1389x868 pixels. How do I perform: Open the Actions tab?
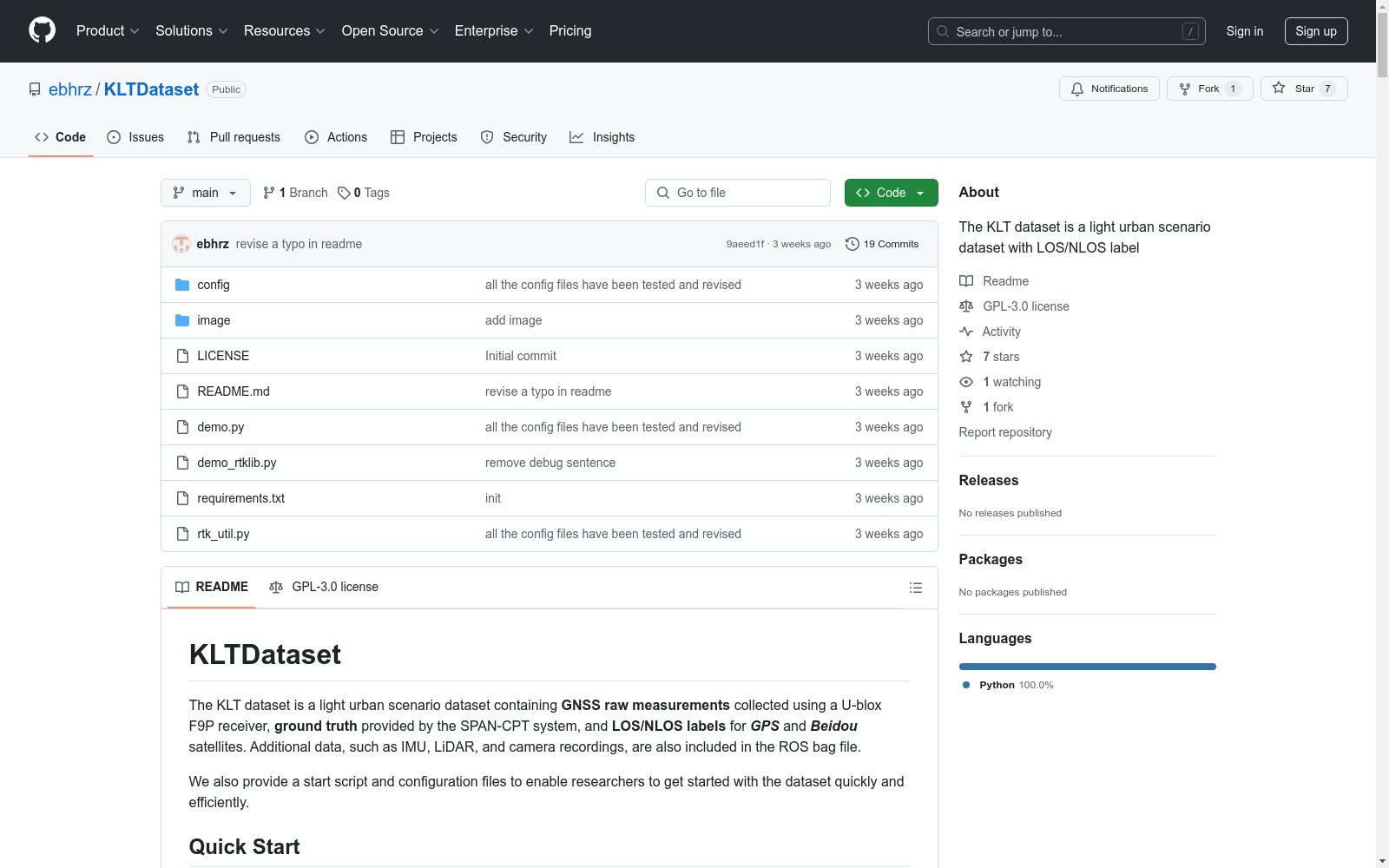[336, 137]
